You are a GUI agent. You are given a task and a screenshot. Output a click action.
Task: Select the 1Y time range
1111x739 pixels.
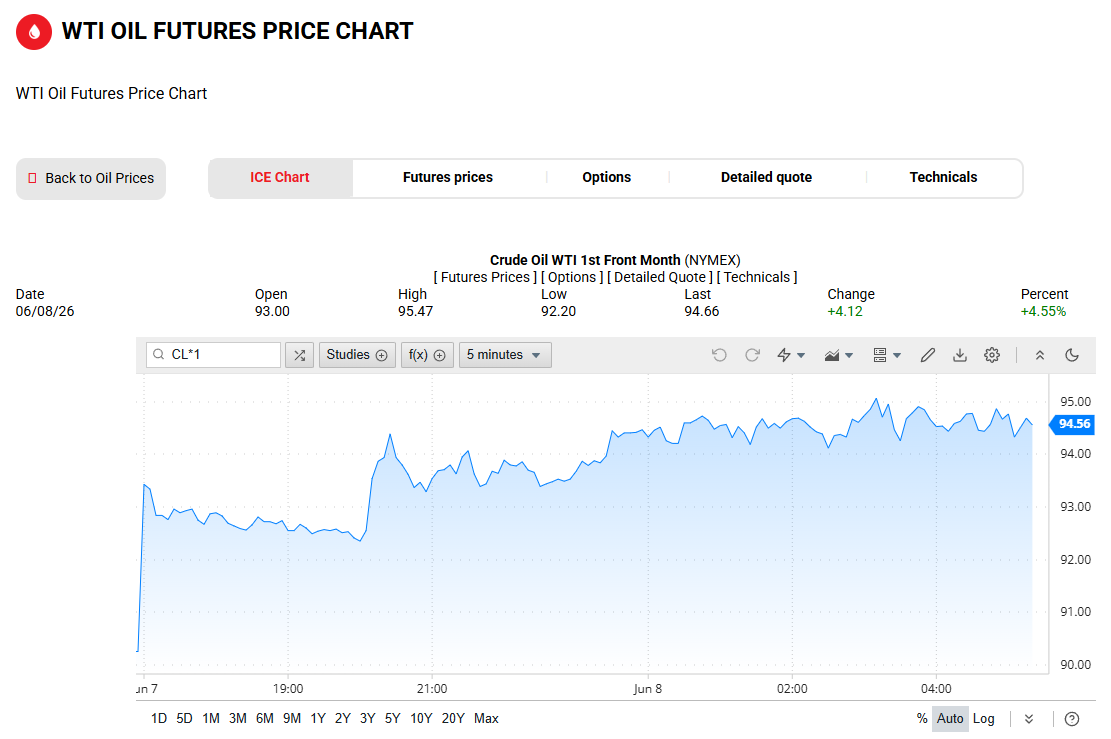(318, 718)
